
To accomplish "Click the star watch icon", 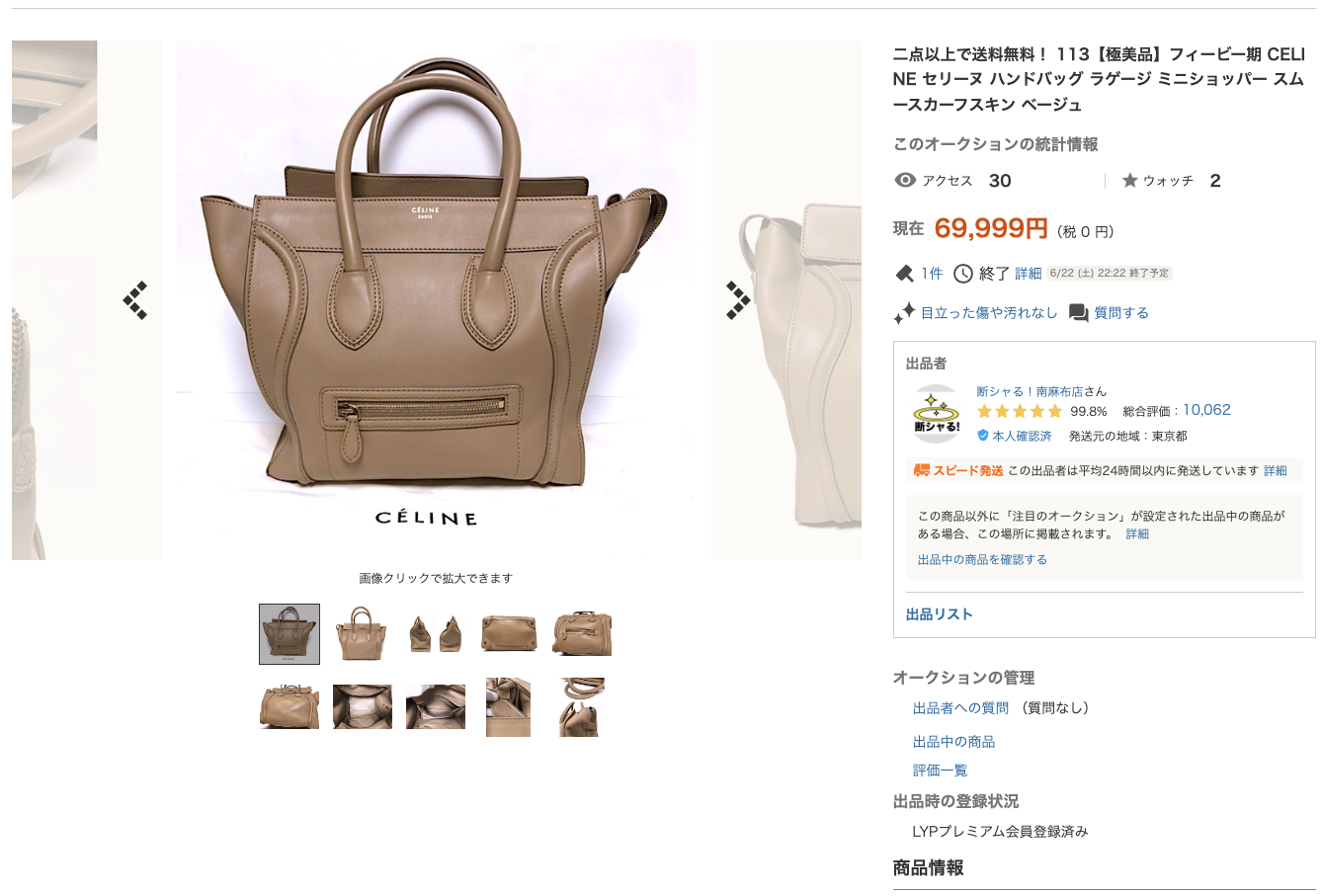I will 1129,180.
